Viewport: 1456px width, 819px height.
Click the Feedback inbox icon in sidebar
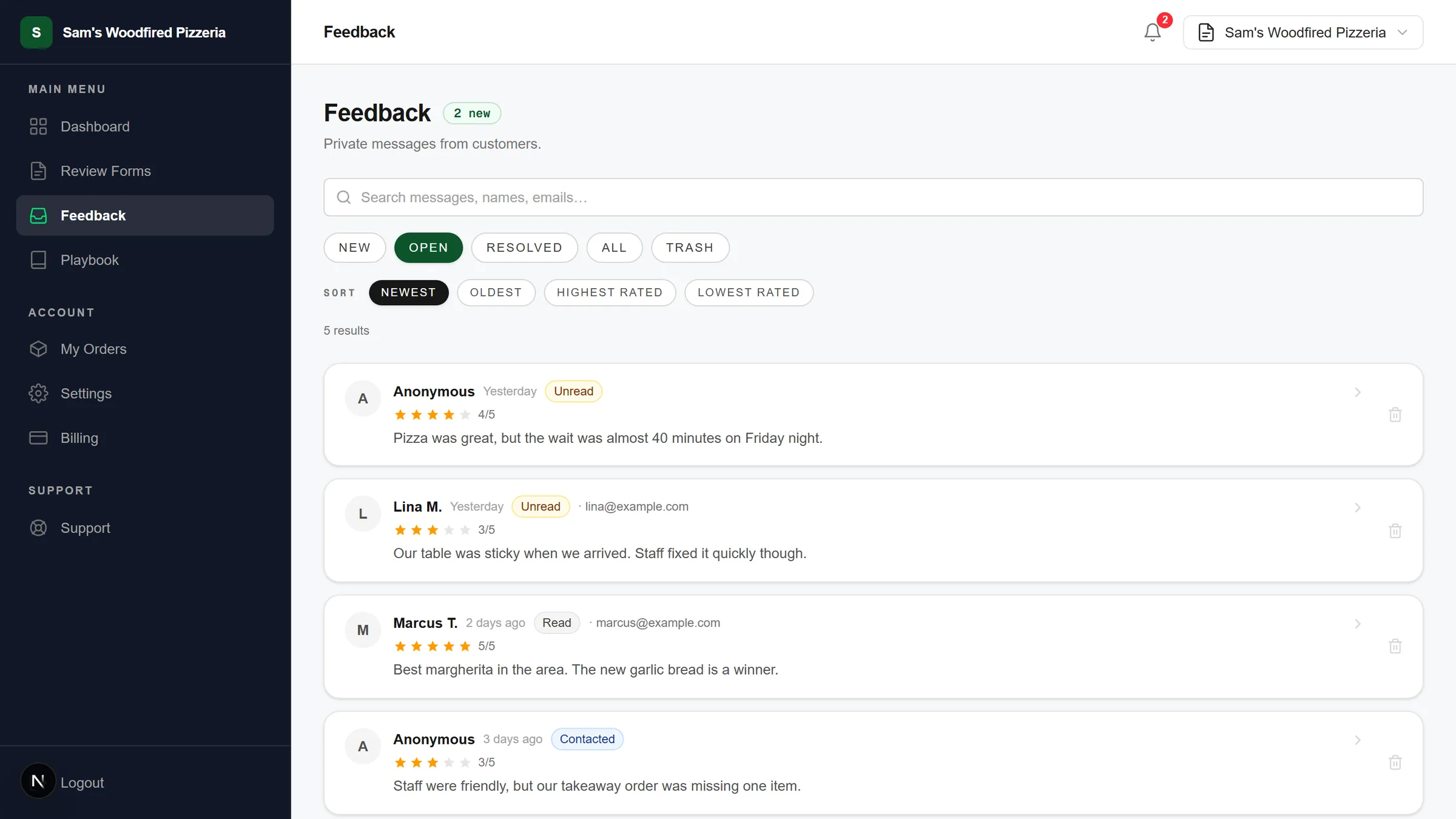pos(38,215)
